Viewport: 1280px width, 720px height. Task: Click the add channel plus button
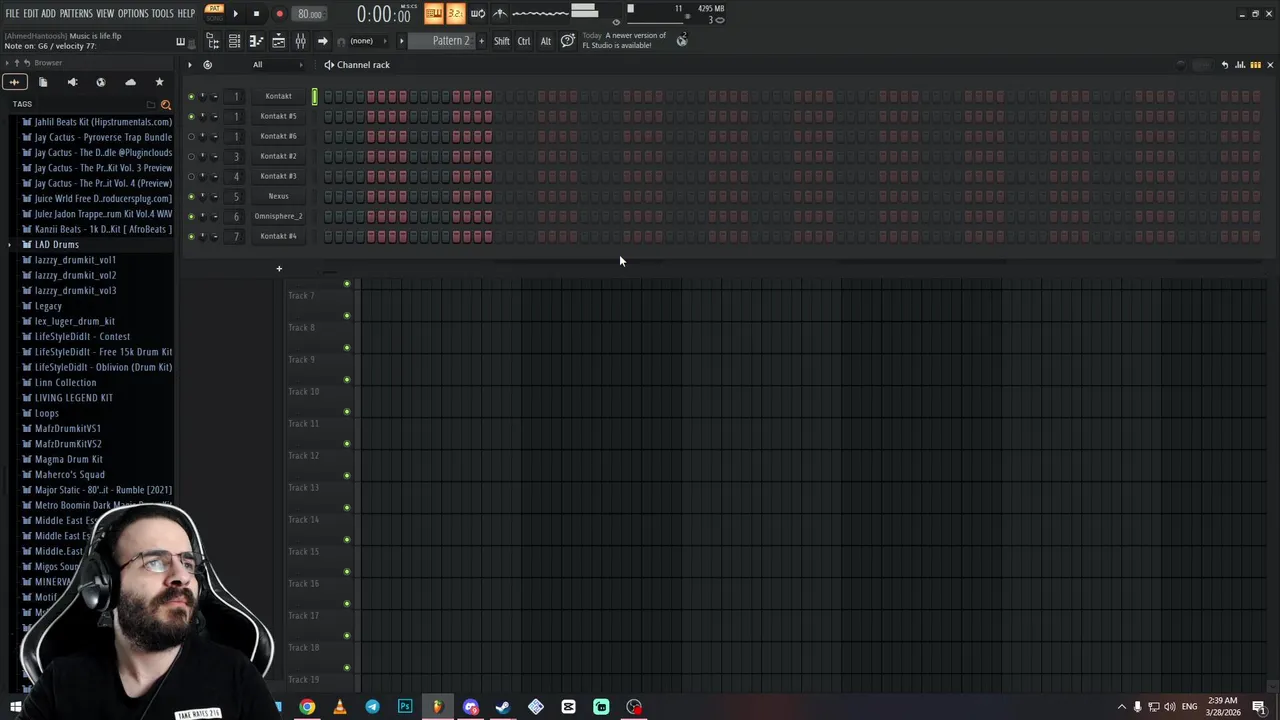click(x=279, y=268)
